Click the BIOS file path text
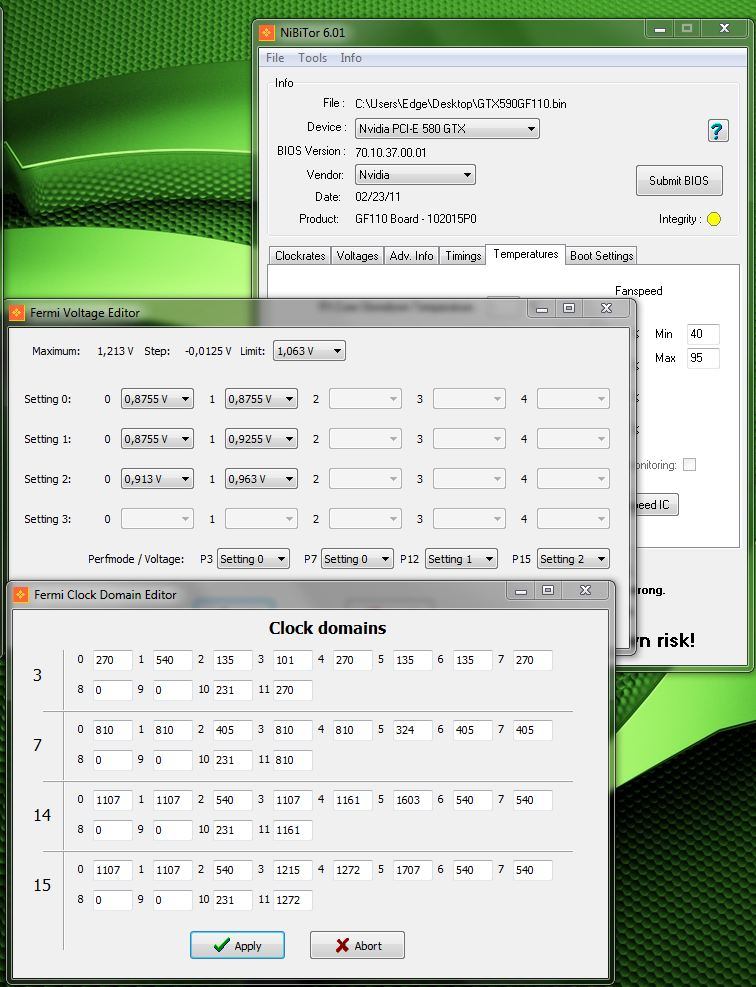756x987 pixels. [461, 104]
